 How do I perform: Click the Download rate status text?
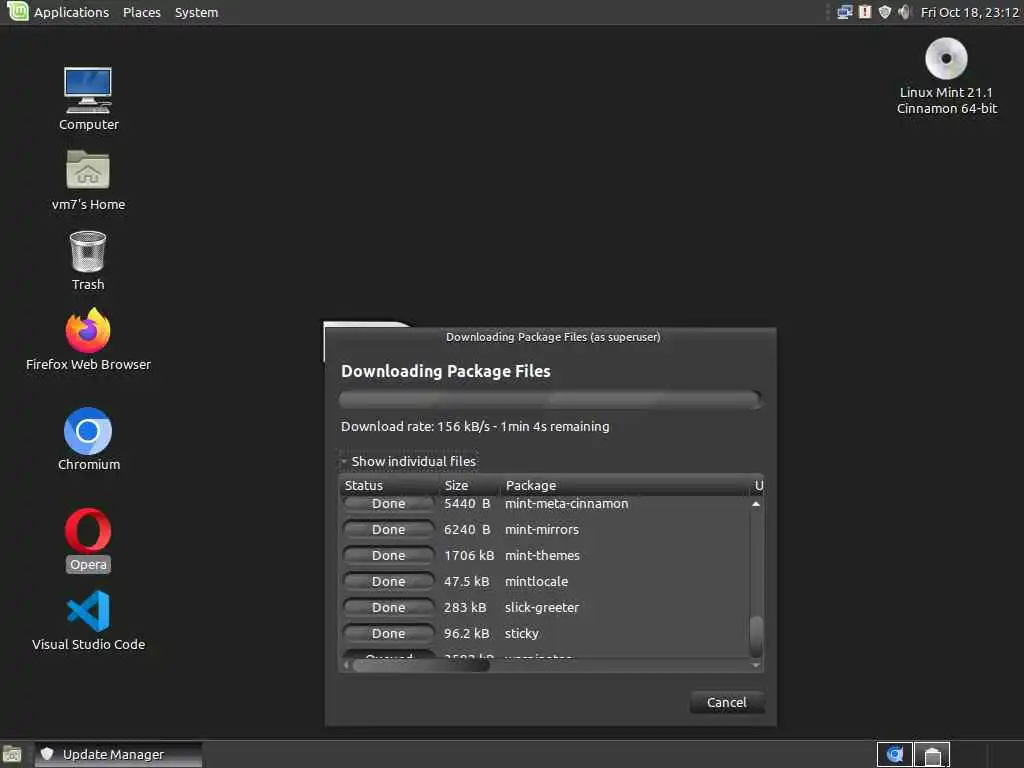pos(475,426)
